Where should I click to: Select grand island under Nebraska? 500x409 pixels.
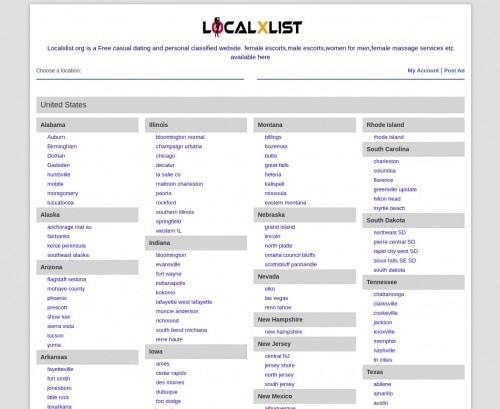(280, 227)
